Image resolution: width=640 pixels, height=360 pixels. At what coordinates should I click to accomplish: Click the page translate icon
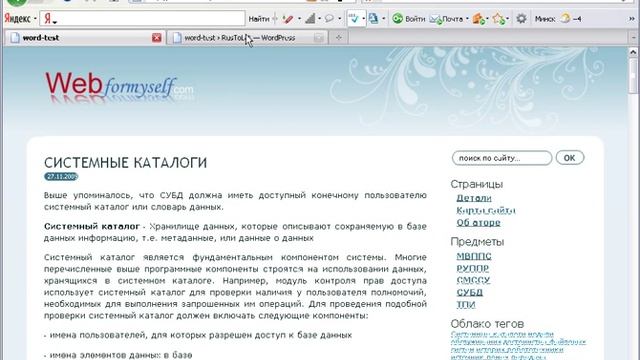click(x=373, y=18)
